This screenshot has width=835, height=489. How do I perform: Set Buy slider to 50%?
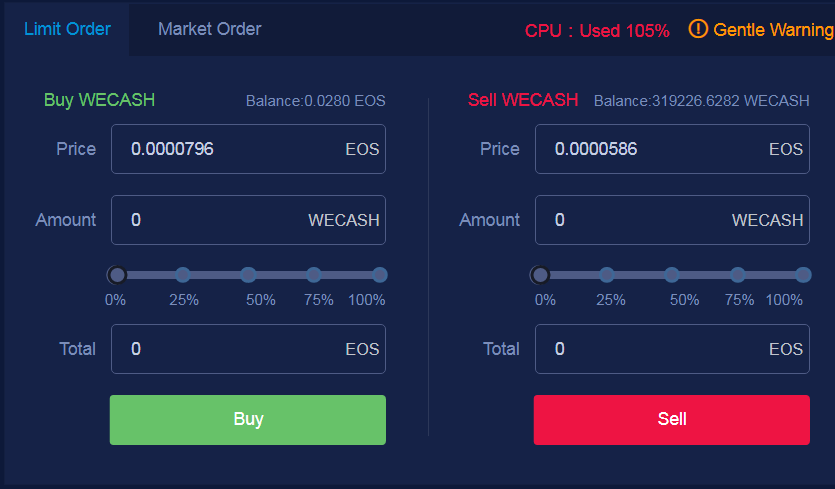pyautogui.click(x=248, y=275)
